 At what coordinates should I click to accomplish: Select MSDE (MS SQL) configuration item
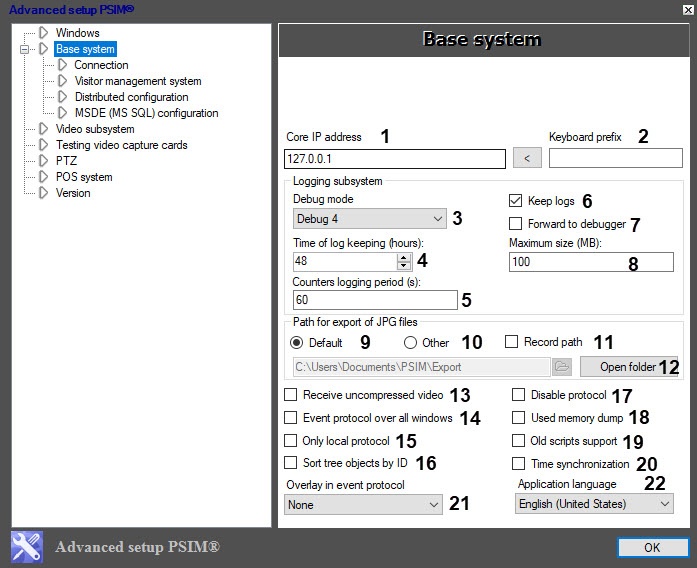(146, 113)
